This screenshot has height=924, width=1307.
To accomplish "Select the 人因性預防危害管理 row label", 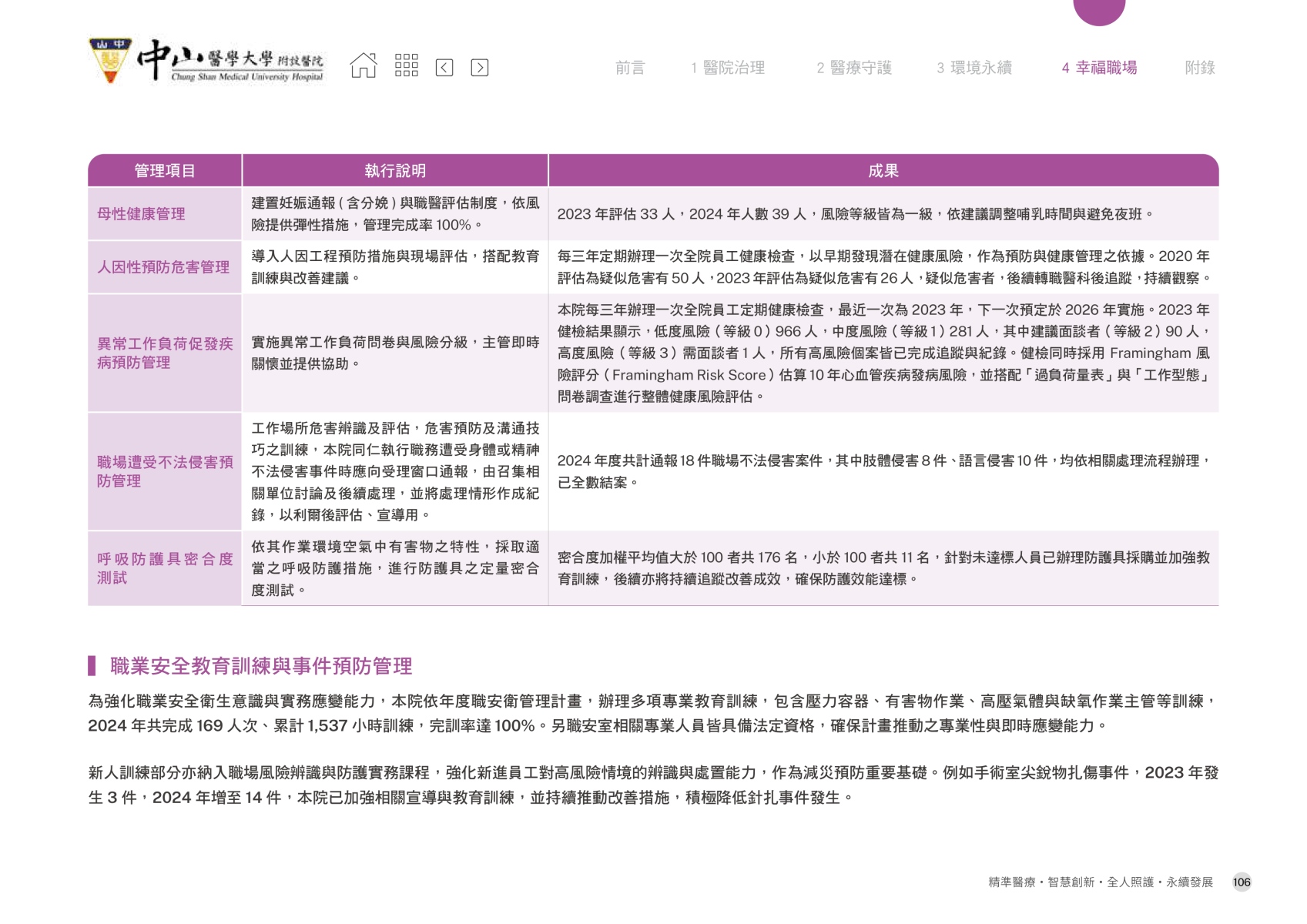I will tap(163, 267).
